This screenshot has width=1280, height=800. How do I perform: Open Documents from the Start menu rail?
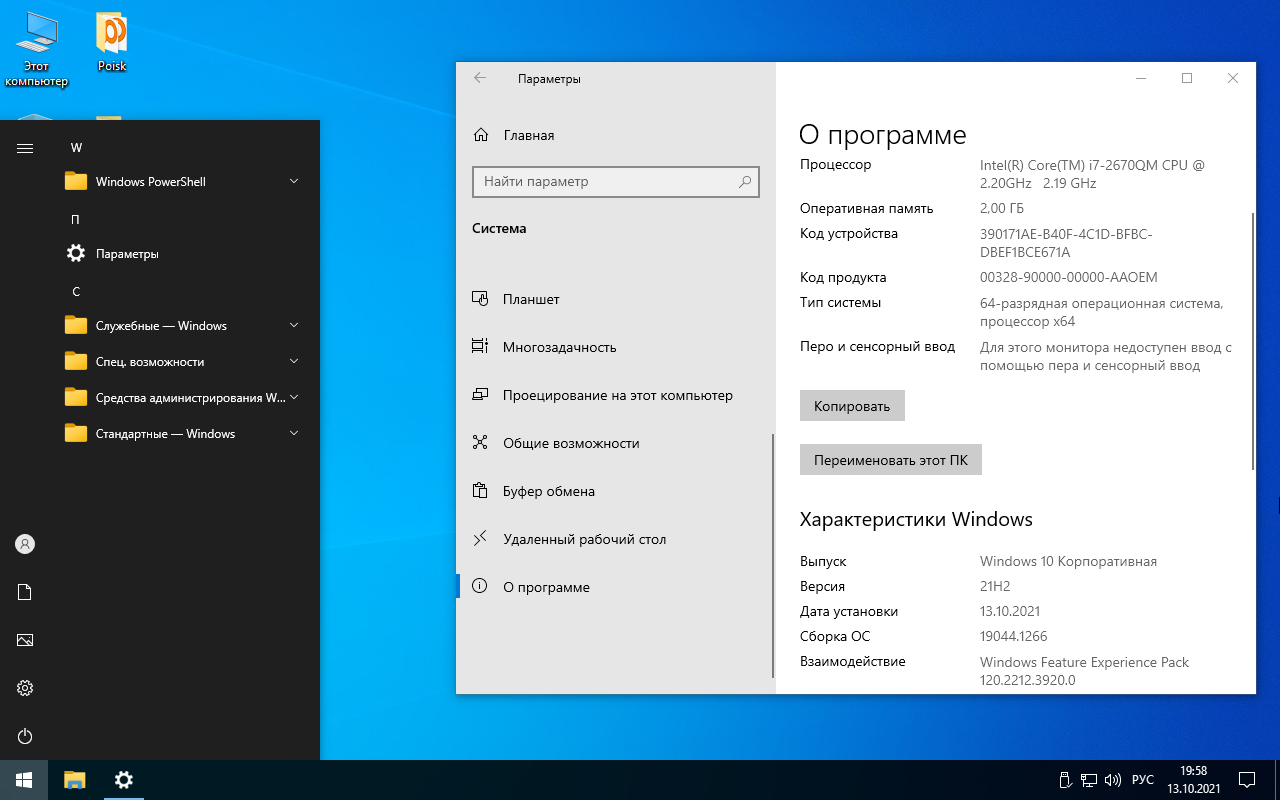(x=25, y=592)
